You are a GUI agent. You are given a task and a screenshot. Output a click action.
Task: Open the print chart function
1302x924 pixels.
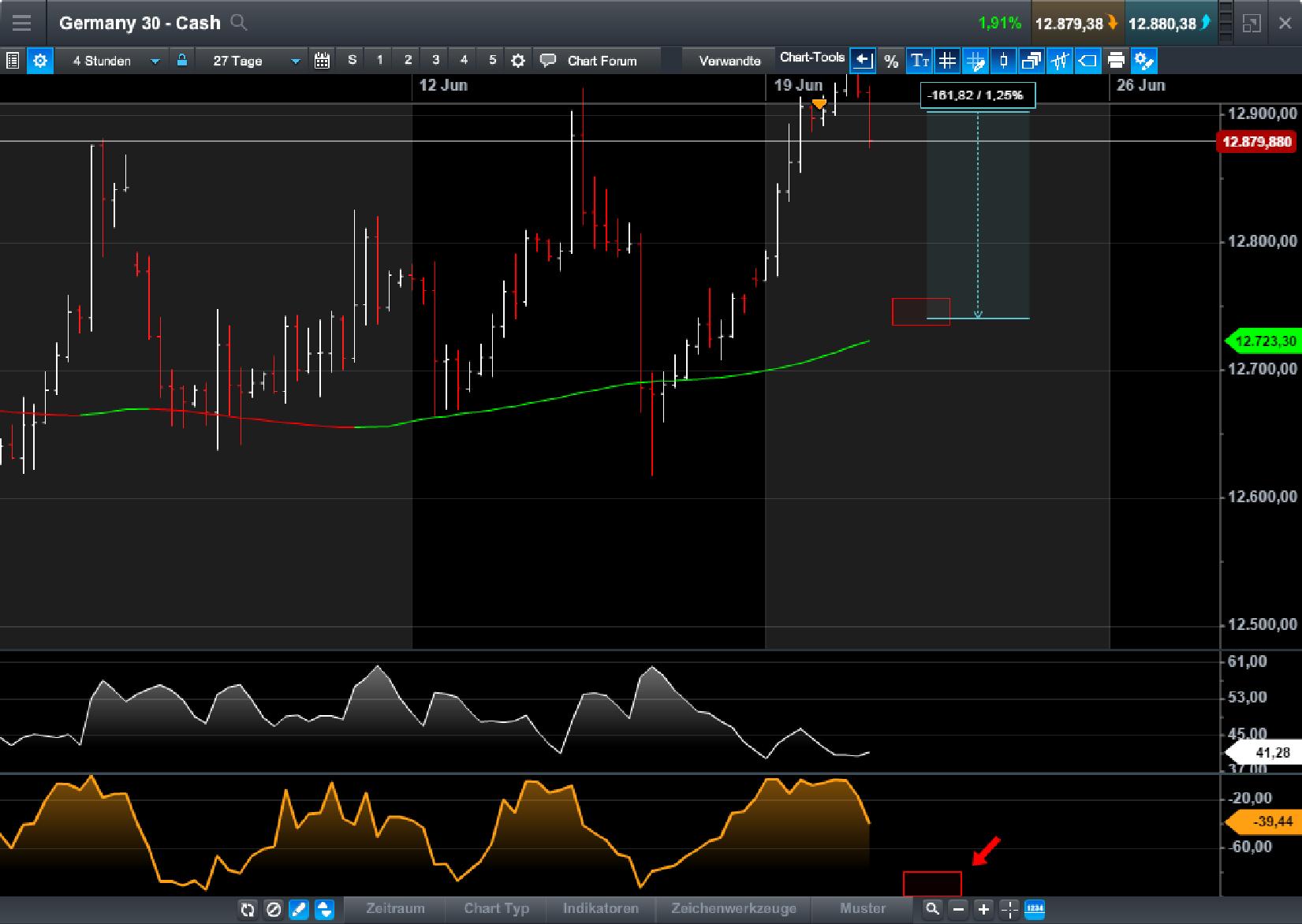tap(1116, 60)
